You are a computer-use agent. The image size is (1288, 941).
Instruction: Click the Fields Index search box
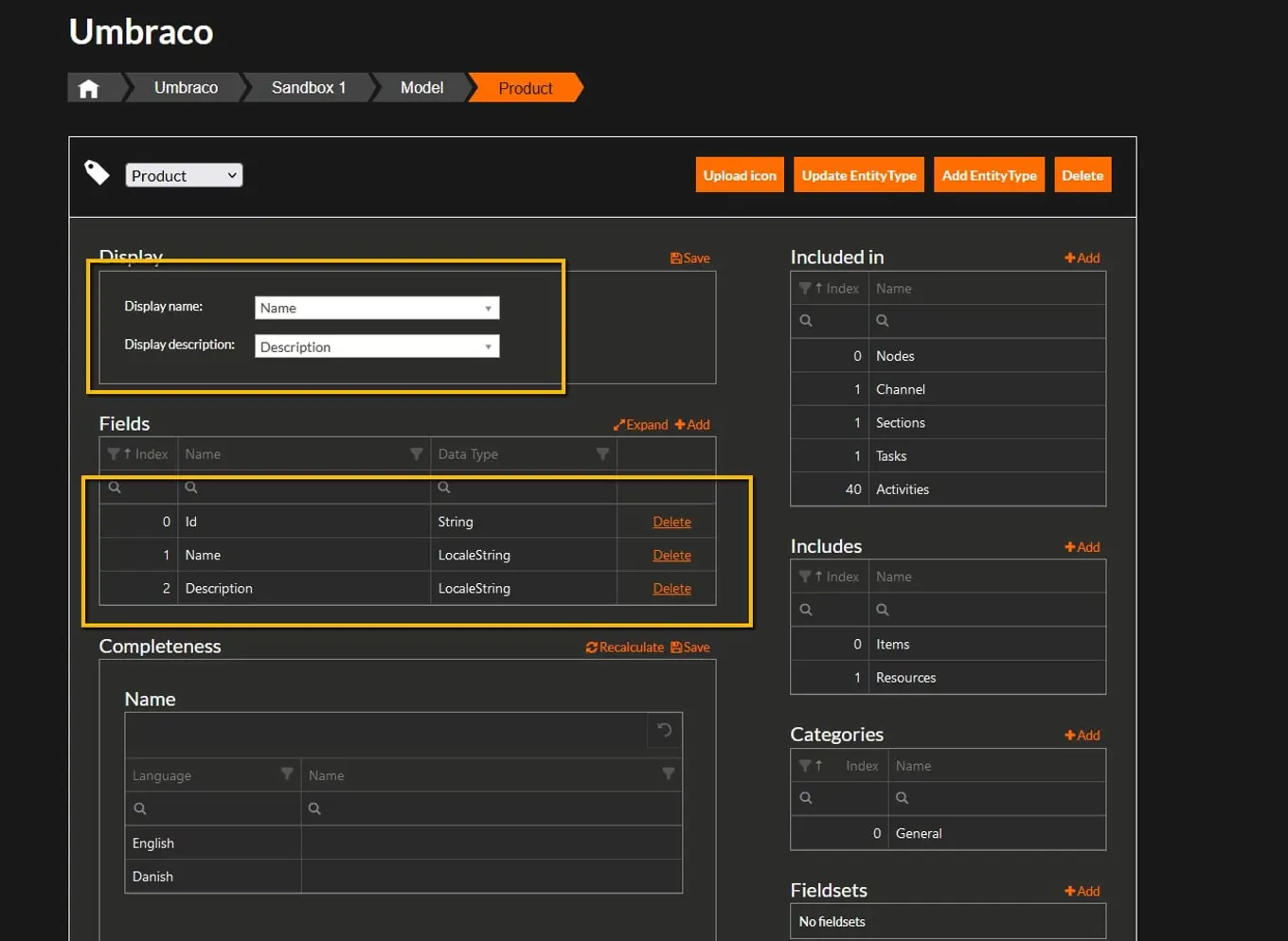[x=138, y=488]
